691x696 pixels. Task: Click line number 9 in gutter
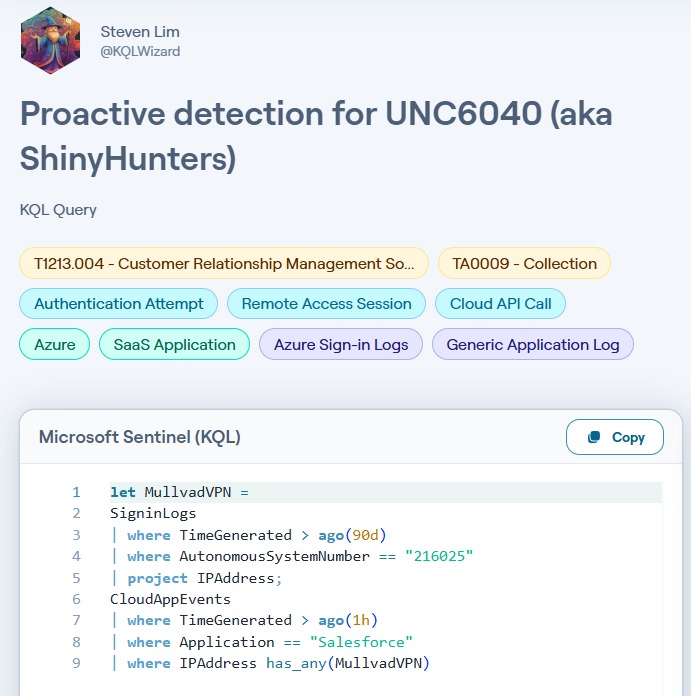(x=76, y=664)
